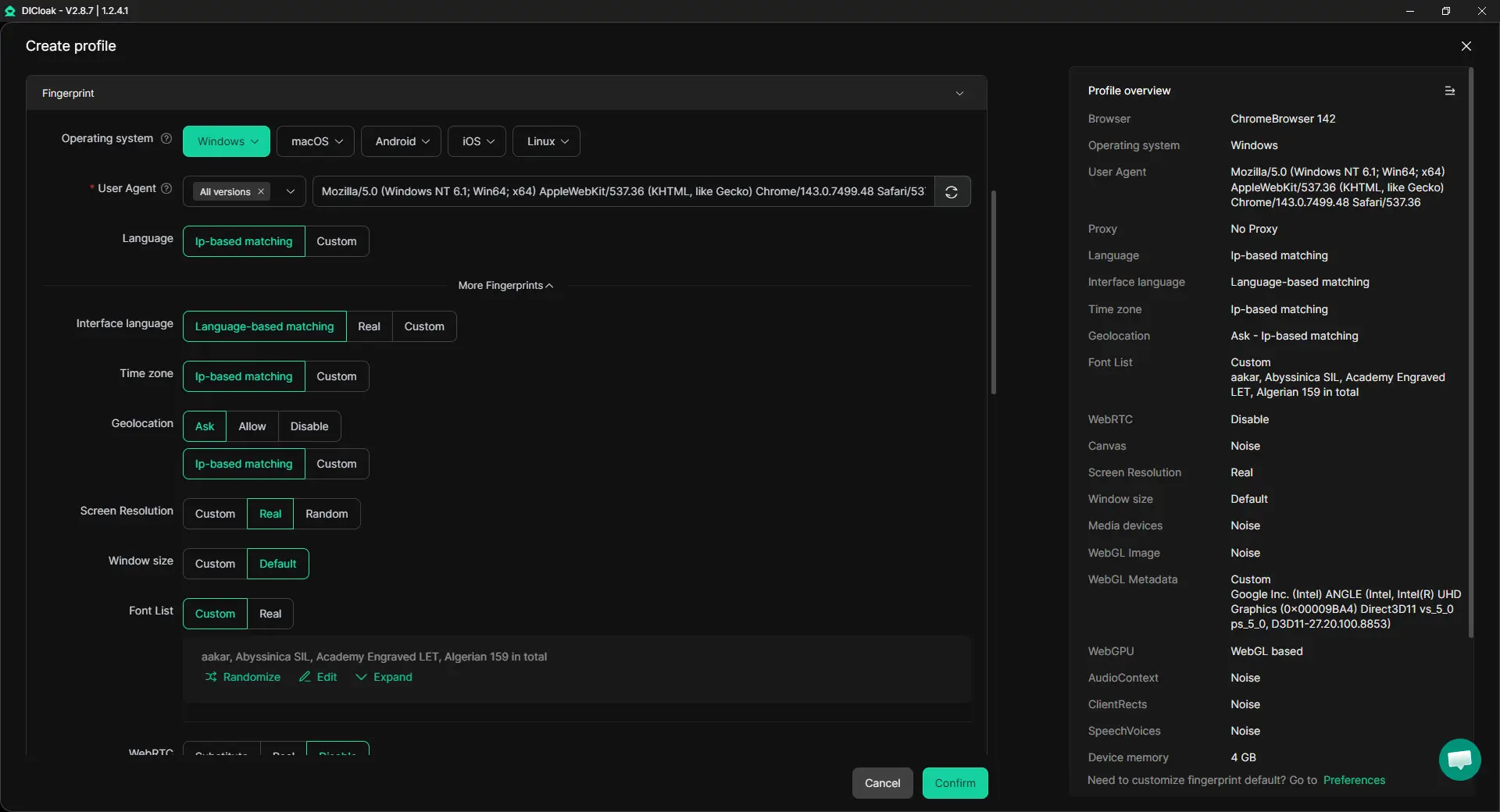1500x812 pixels.
Task: Select the Linux operating system option
Action: click(x=546, y=141)
